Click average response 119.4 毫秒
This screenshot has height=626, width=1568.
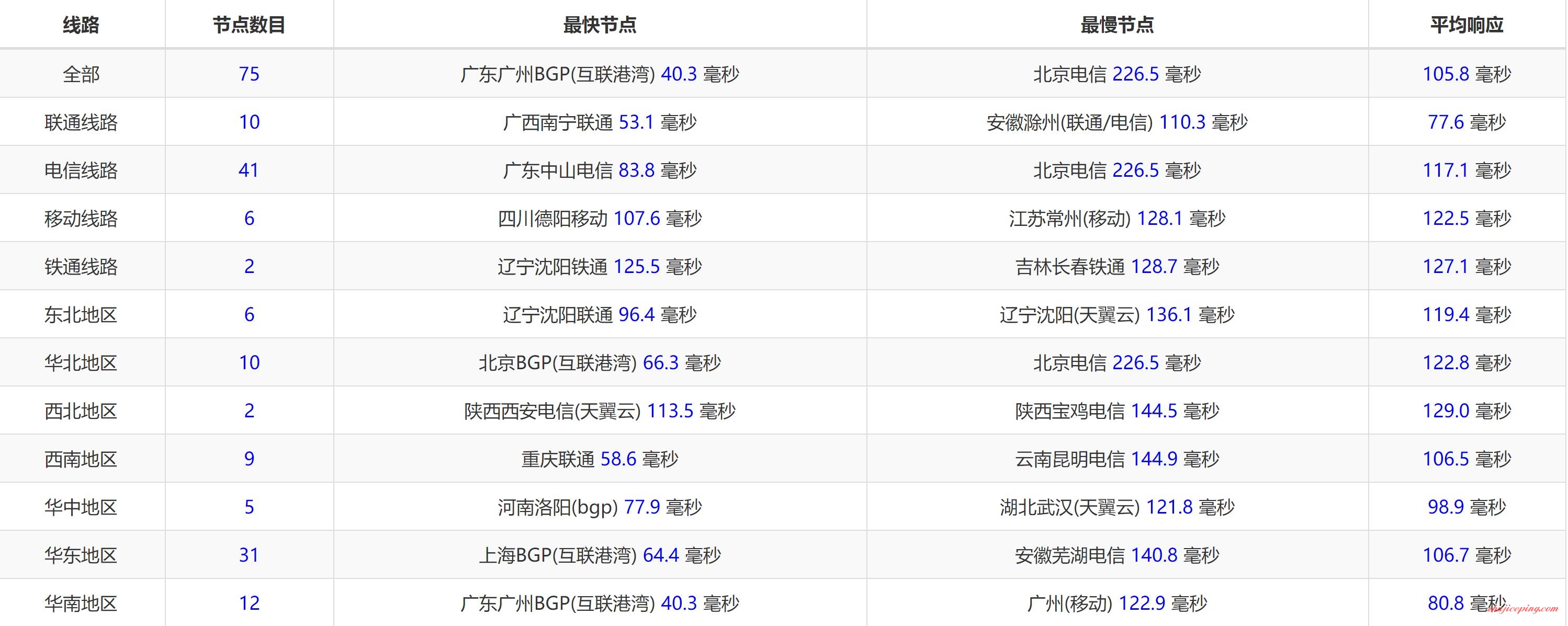(x=1467, y=314)
